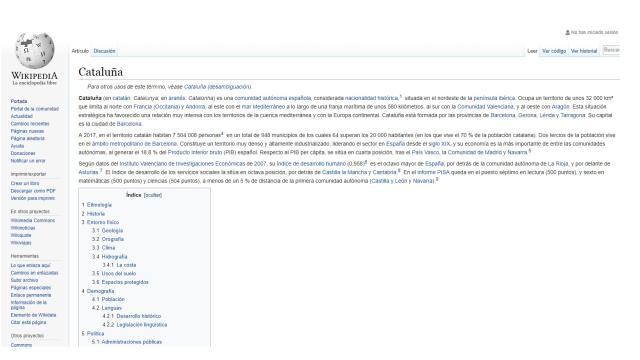Go to 4.2 Lenguas entry
The image size is (640, 360).
click(x=111, y=308)
